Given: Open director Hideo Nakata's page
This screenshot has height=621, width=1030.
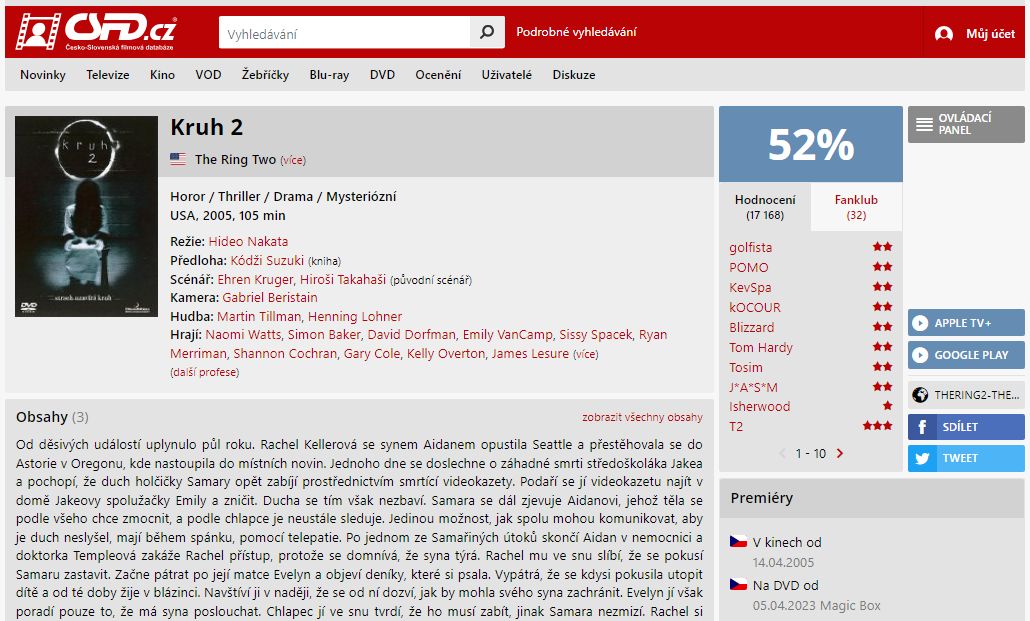Looking at the screenshot, I should pyautogui.click(x=248, y=241).
